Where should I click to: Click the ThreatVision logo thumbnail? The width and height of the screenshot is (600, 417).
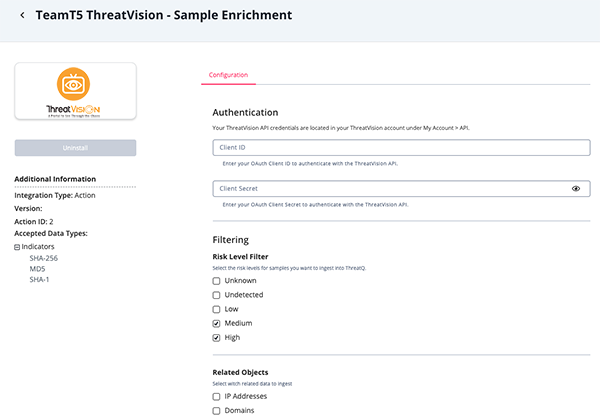click(76, 93)
